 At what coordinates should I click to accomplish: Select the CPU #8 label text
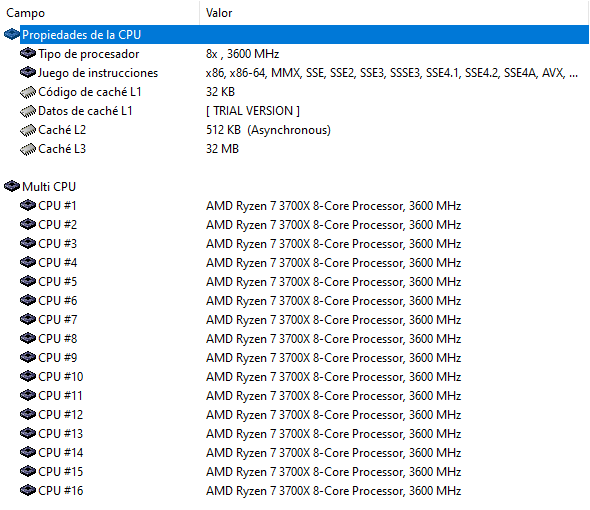(x=57, y=338)
